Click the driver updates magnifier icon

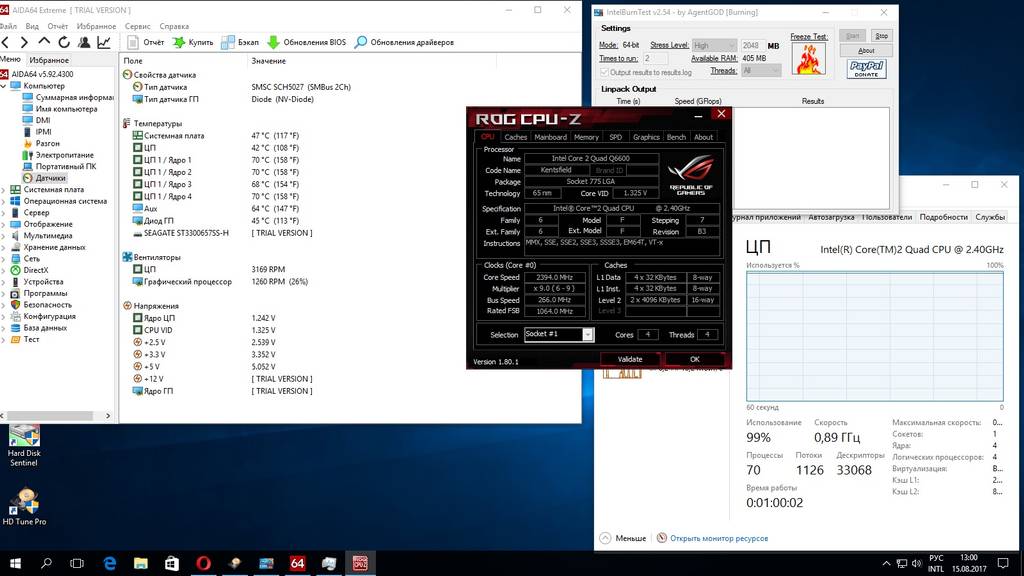[x=360, y=43]
